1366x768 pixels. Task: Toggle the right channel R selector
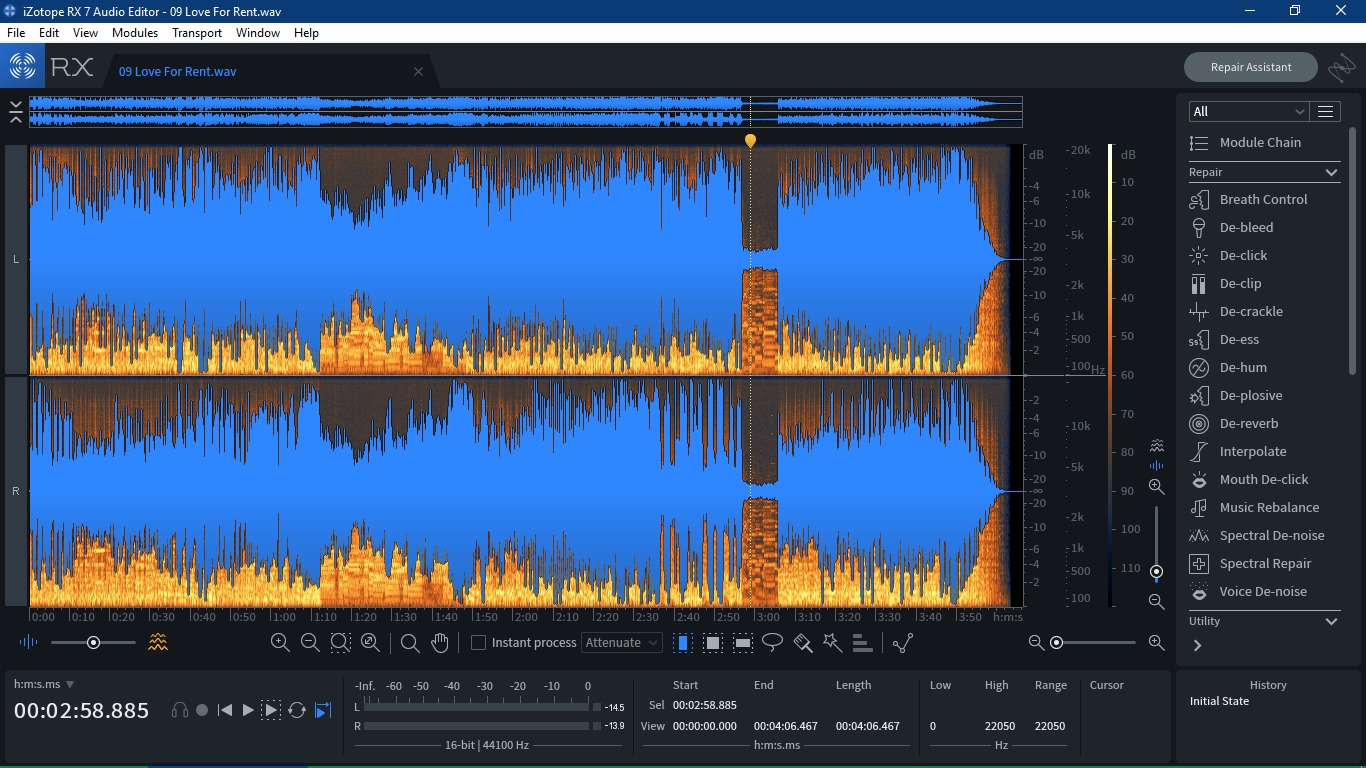click(x=15, y=491)
